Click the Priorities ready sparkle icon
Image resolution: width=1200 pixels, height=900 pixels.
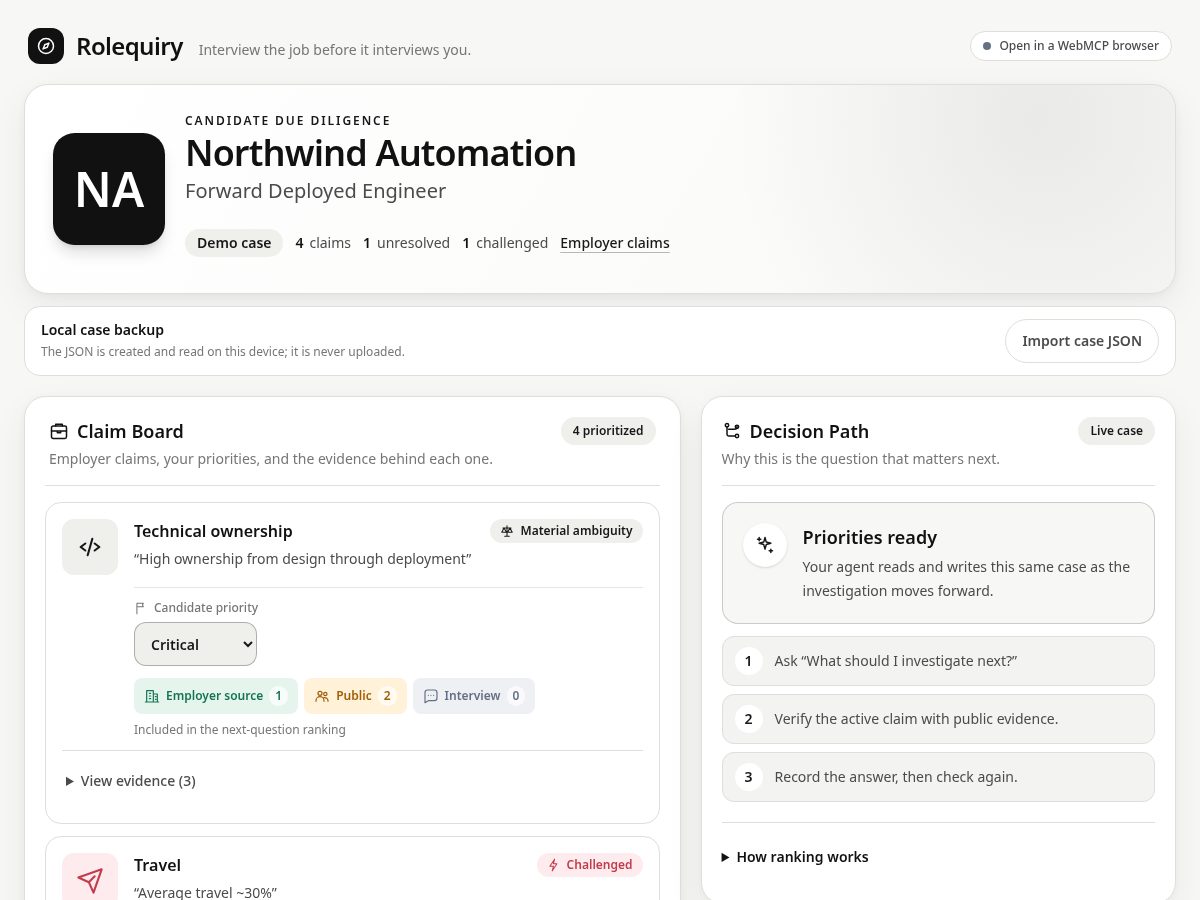(765, 545)
